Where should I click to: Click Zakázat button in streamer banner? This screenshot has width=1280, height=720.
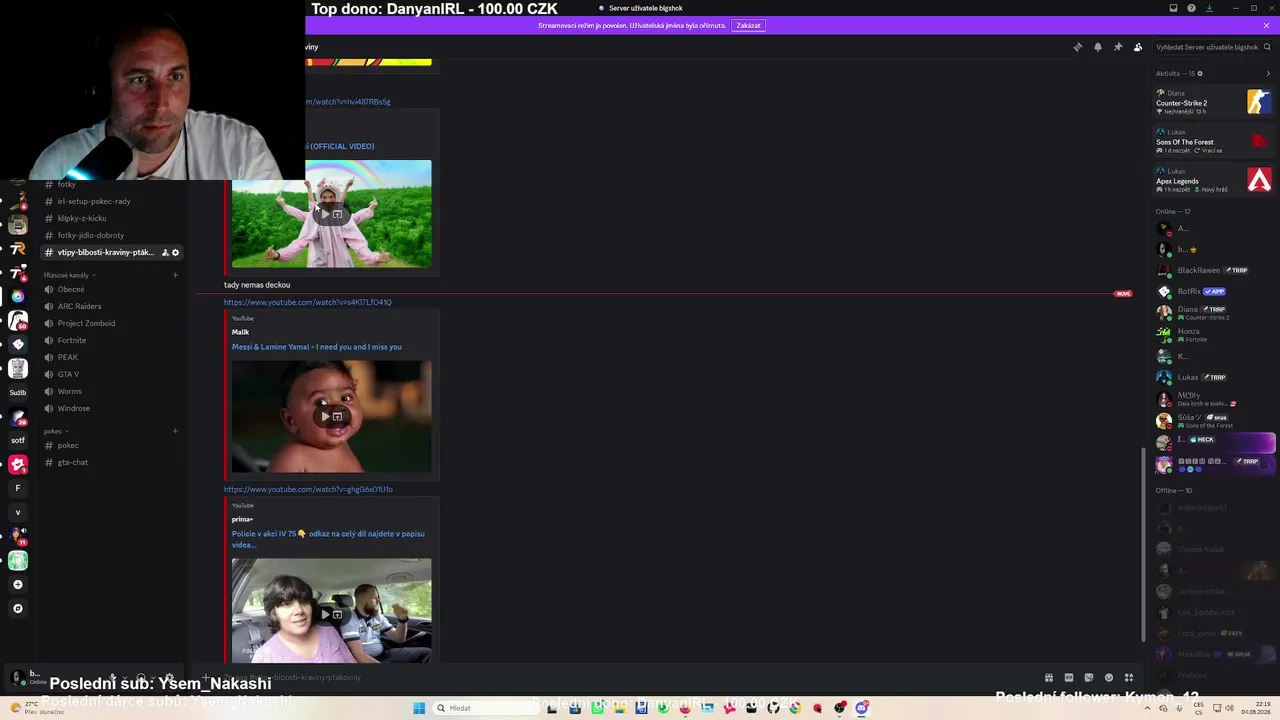(x=748, y=25)
